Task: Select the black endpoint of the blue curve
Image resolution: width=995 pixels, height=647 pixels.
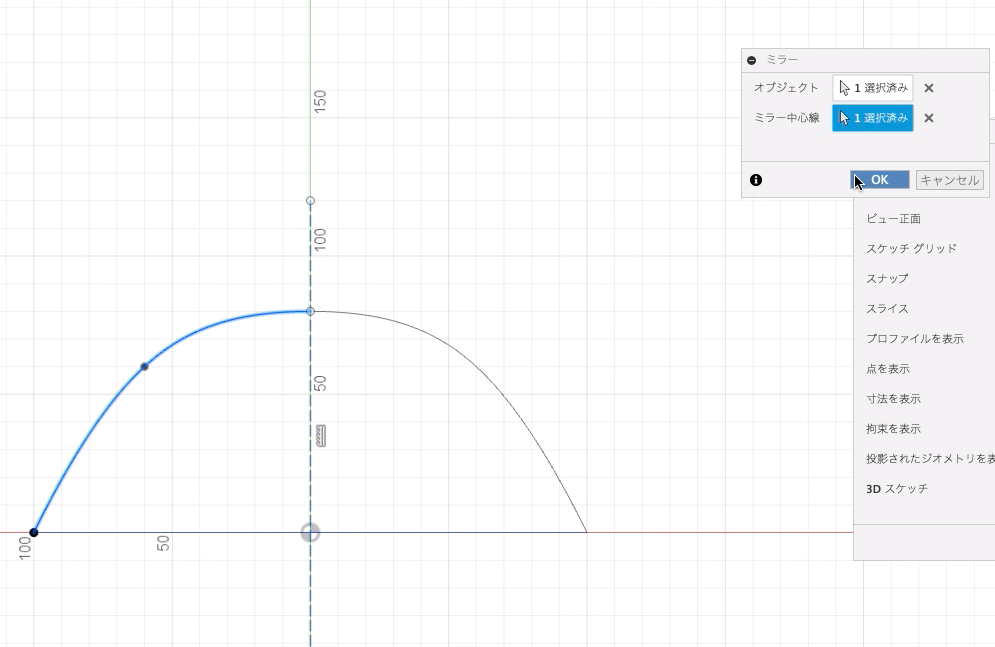Action: pos(34,532)
